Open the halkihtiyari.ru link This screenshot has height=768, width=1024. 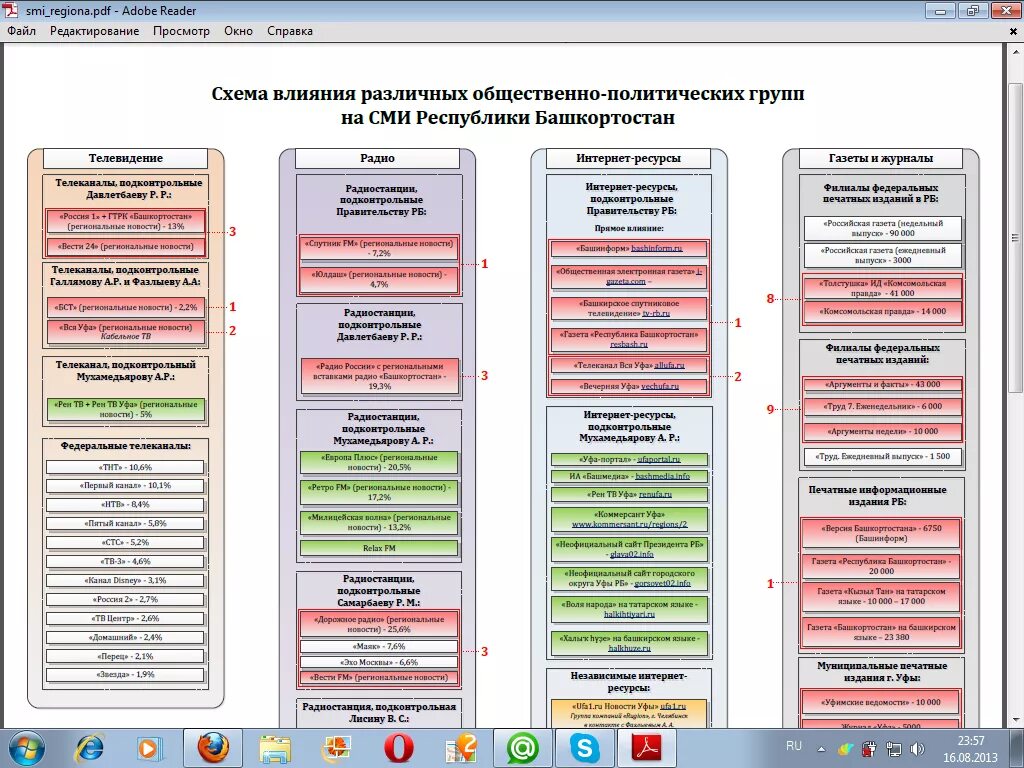pyautogui.click(x=629, y=614)
